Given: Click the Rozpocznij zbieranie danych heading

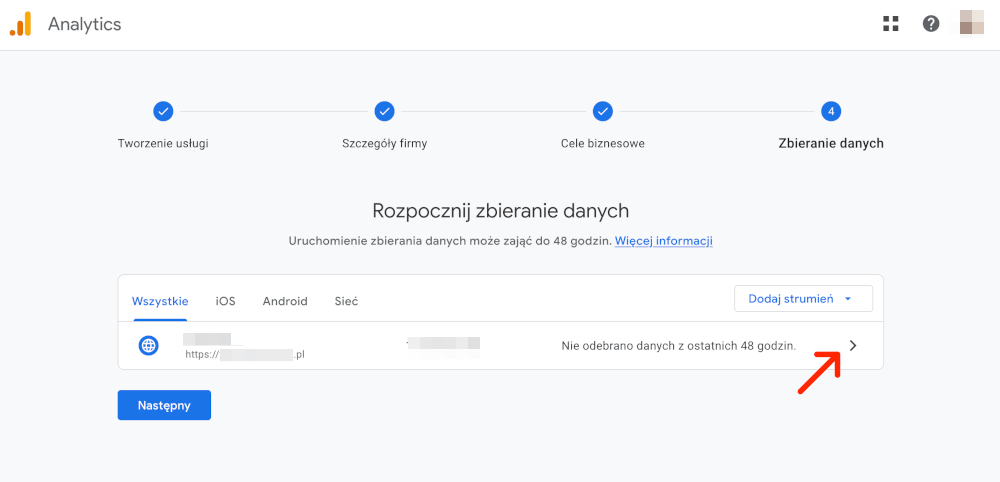Looking at the screenshot, I should (501, 210).
